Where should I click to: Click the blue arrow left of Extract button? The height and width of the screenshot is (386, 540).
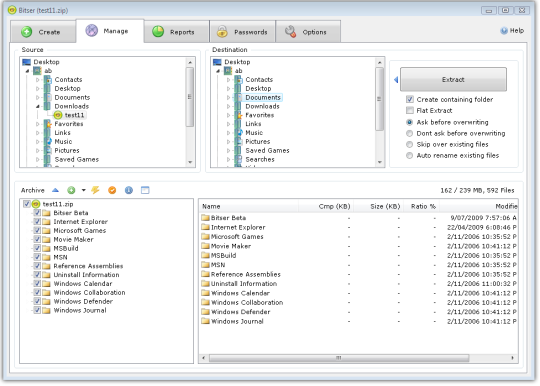[396, 80]
